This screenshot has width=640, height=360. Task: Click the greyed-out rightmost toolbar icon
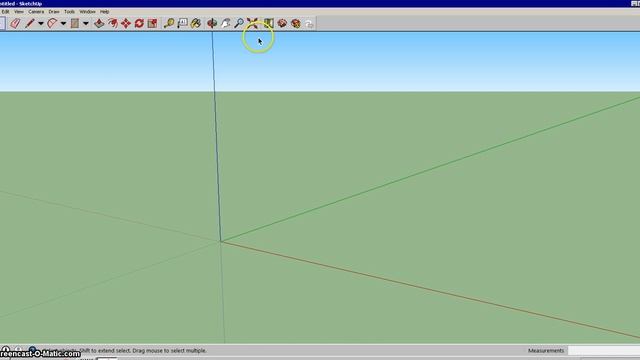point(309,24)
